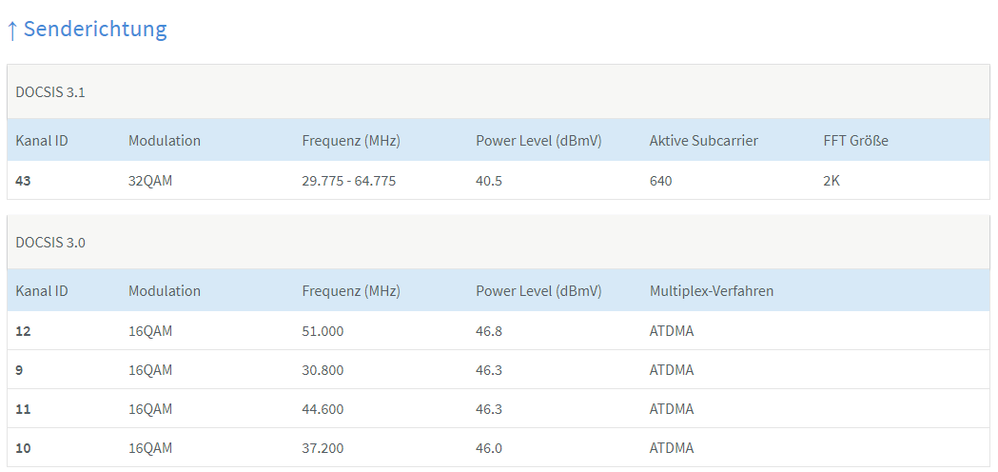Screen dimensions: 998x472
Task: Click the 51.000 frequency value
Action: [x=322, y=331]
